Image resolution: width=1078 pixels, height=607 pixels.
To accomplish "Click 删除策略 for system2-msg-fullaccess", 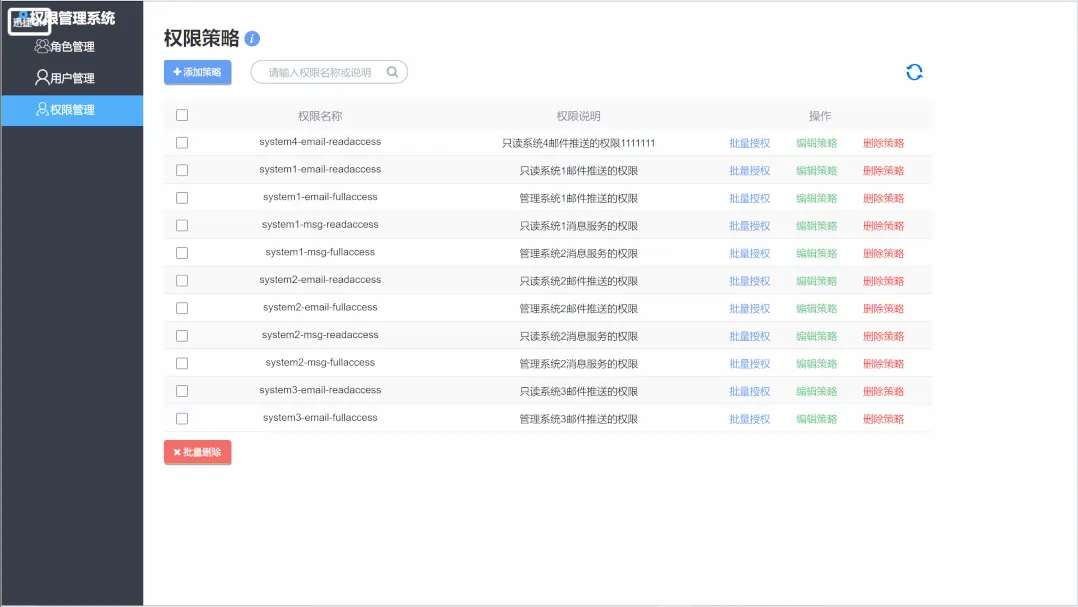I will coord(883,363).
